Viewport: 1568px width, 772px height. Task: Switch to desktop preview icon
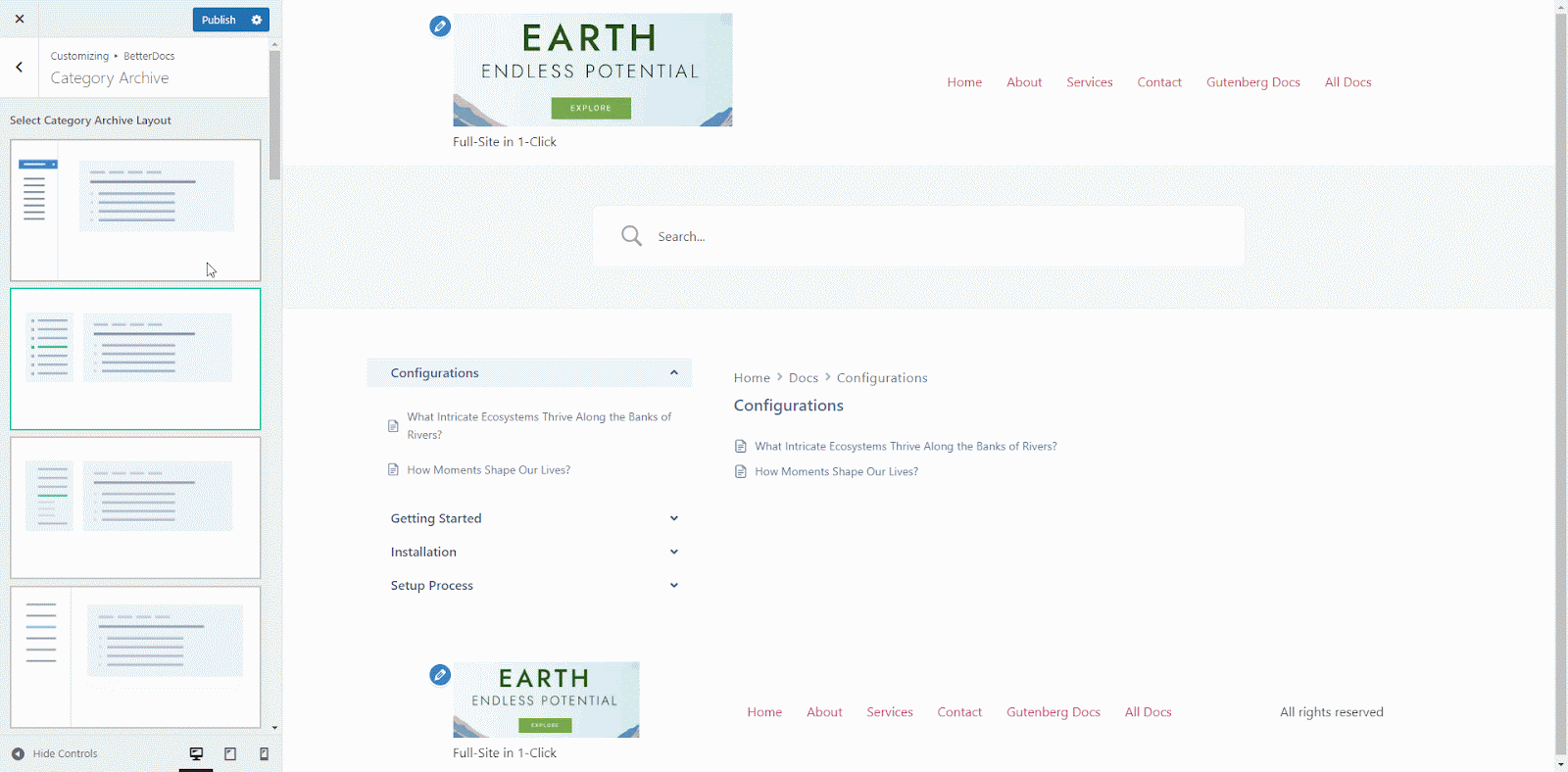click(196, 753)
